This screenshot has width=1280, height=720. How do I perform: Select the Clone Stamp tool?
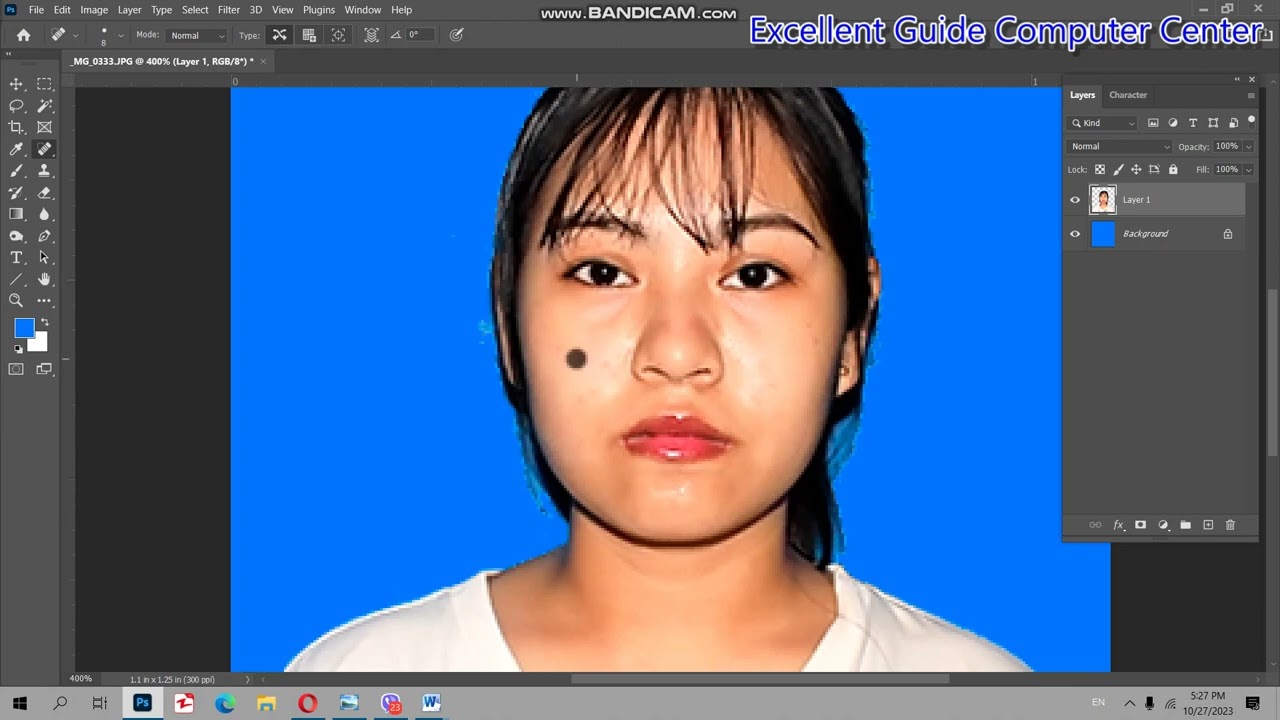point(44,171)
